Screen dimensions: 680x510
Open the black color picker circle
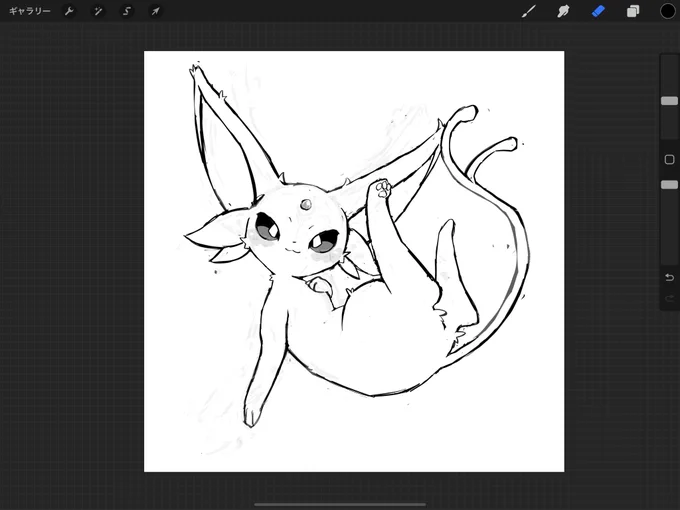tap(667, 11)
